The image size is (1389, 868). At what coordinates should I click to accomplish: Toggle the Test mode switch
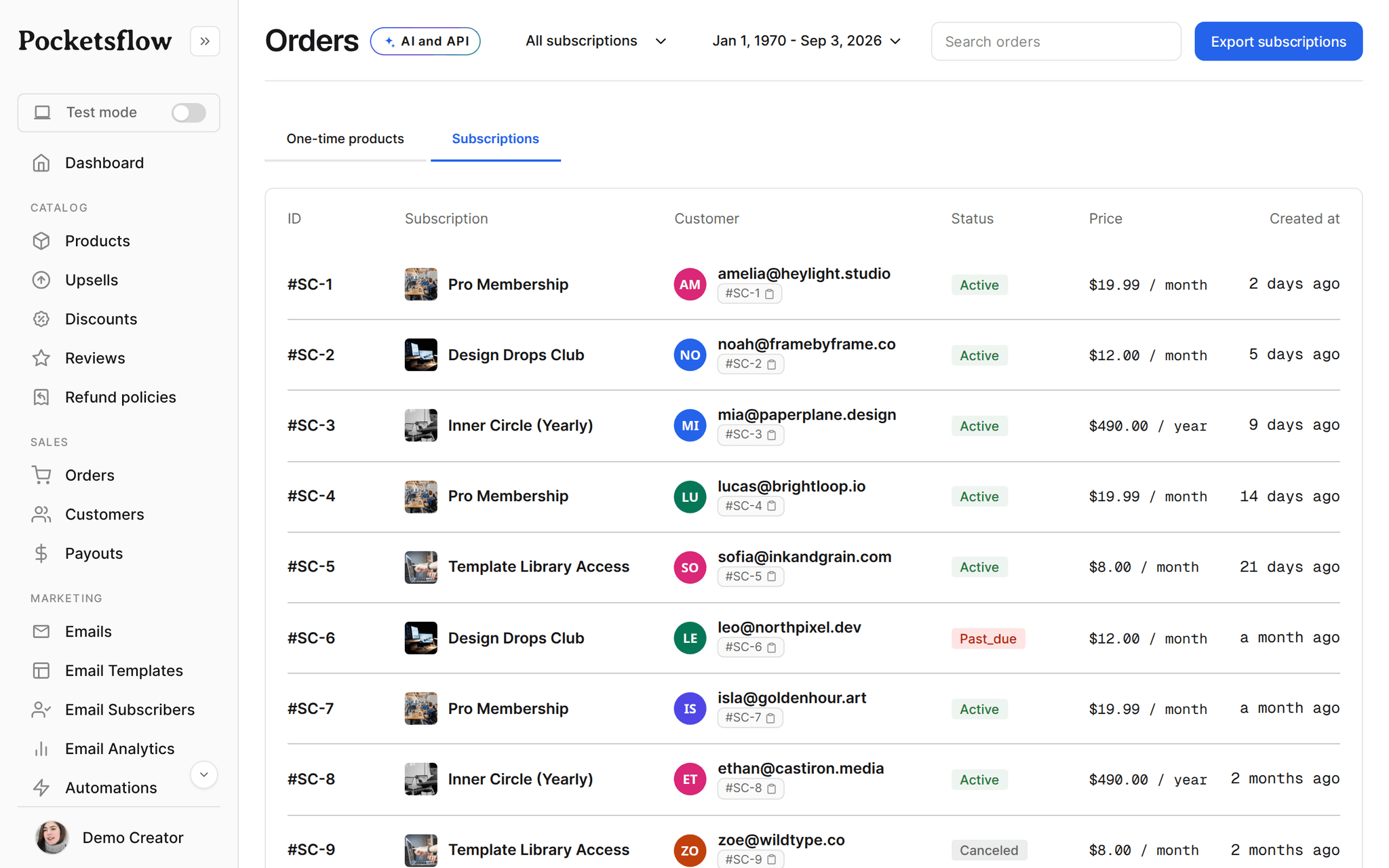point(189,113)
